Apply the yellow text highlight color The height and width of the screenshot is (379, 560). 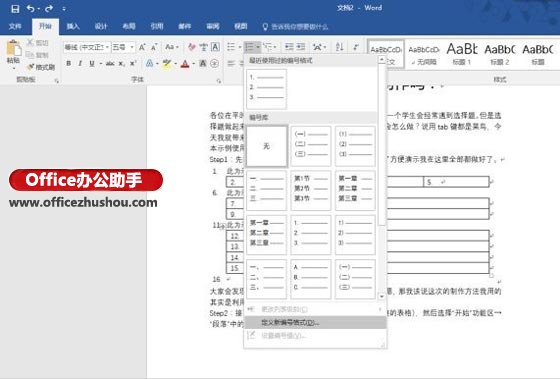167,64
